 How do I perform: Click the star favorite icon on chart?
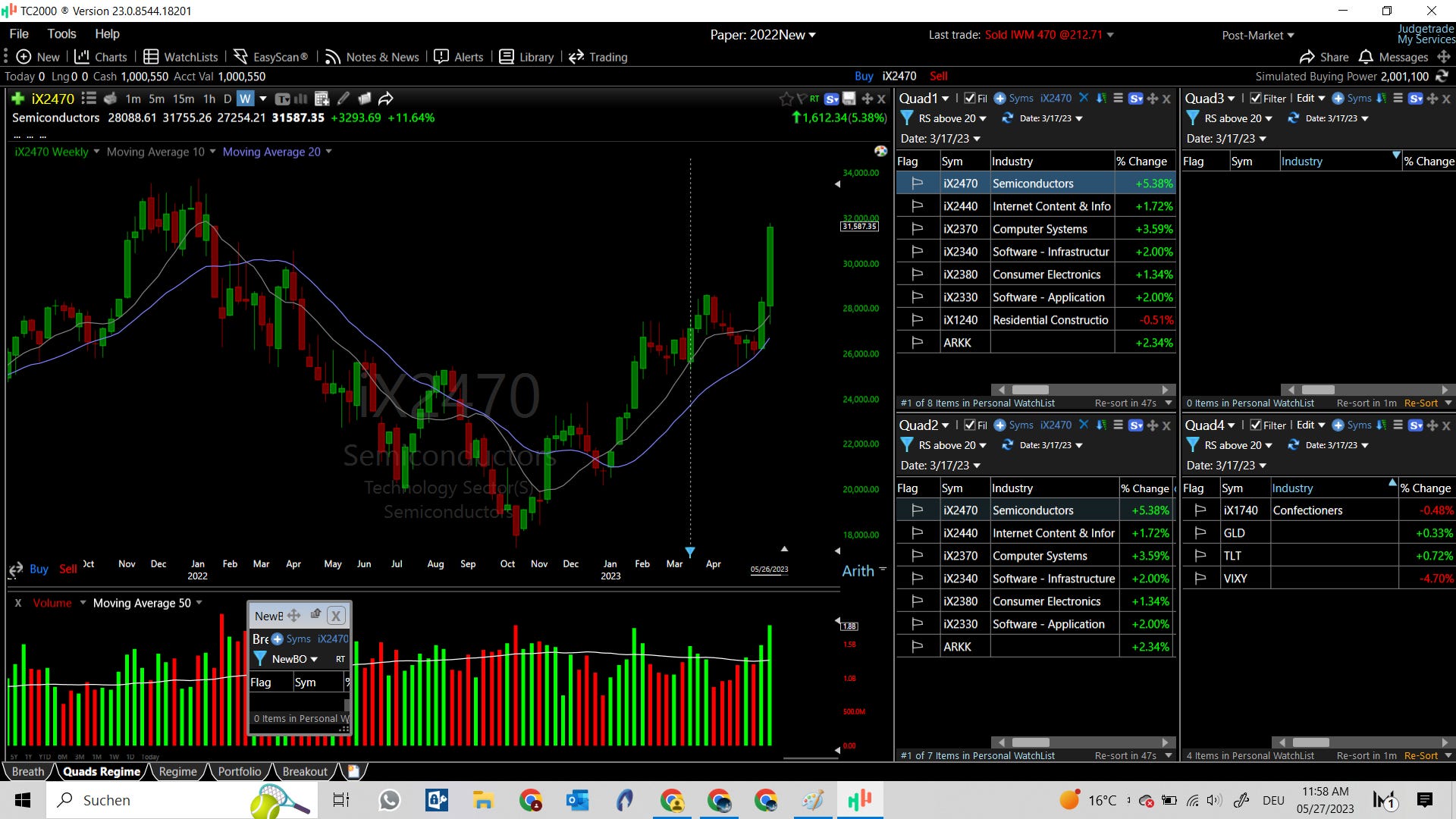pyautogui.click(x=786, y=99)
